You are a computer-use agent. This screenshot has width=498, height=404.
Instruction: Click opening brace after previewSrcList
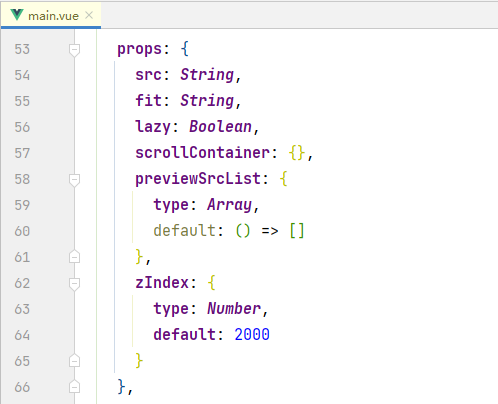pyautogui.click(x=283, y=179)
